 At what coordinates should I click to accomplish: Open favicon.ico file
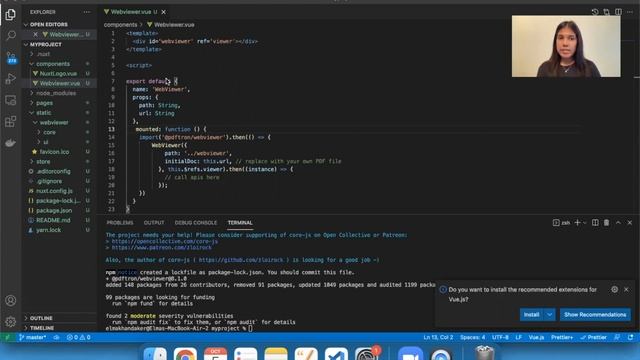[54, 152]
